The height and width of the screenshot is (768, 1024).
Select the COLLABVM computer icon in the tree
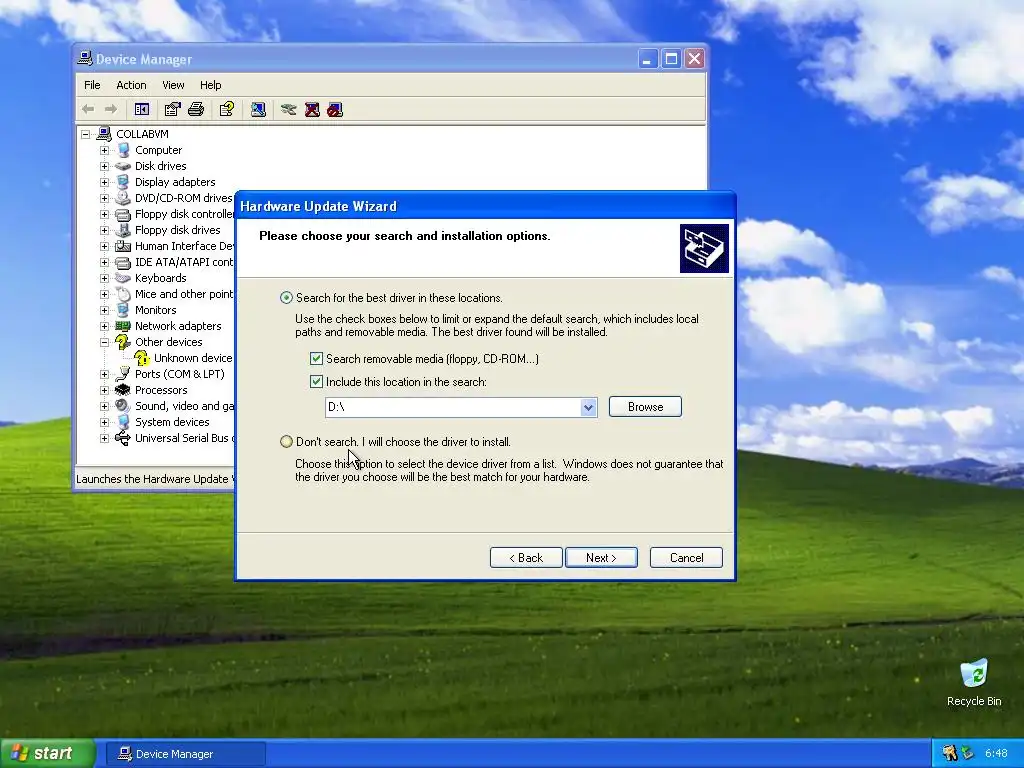coord(104,134)
